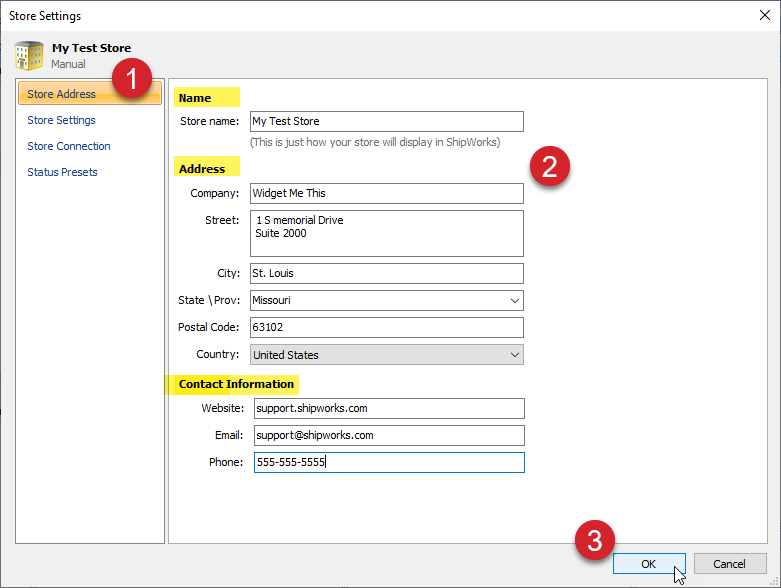Click the Store Settings window title

pyautogui.click(x=45, y=16)
